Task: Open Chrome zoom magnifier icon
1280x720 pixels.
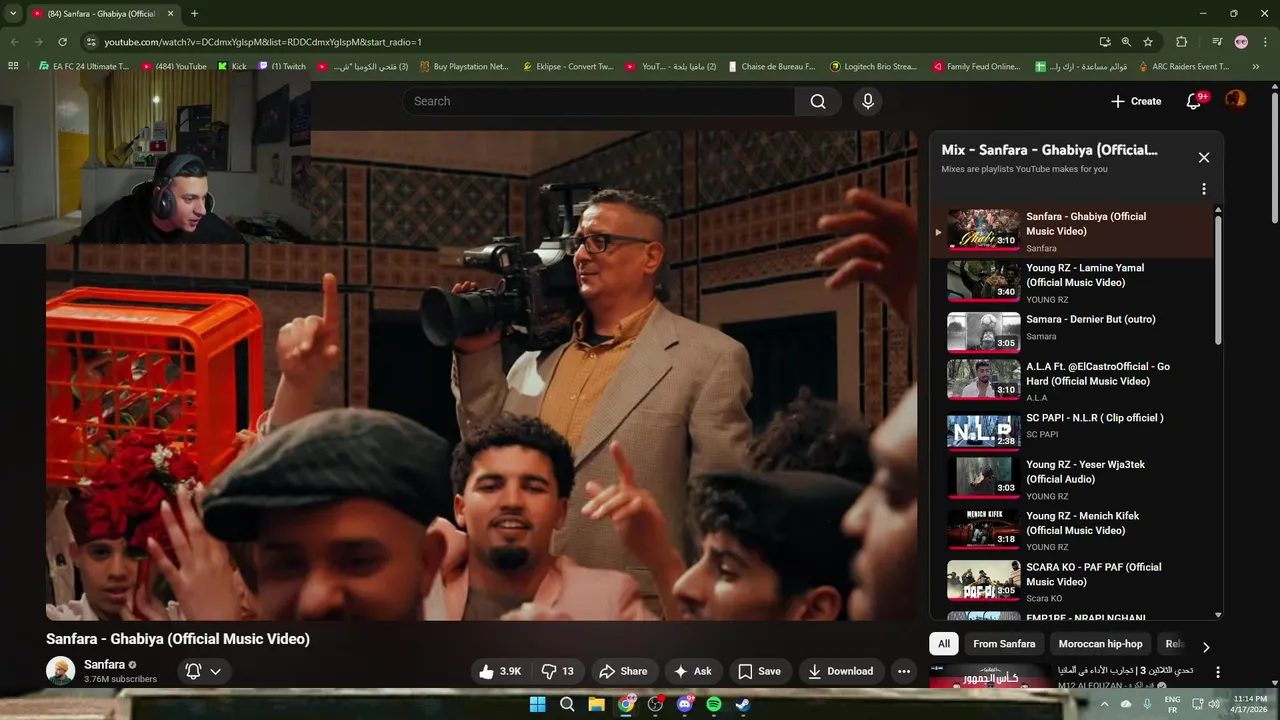Action: [x=1126, y=42]
